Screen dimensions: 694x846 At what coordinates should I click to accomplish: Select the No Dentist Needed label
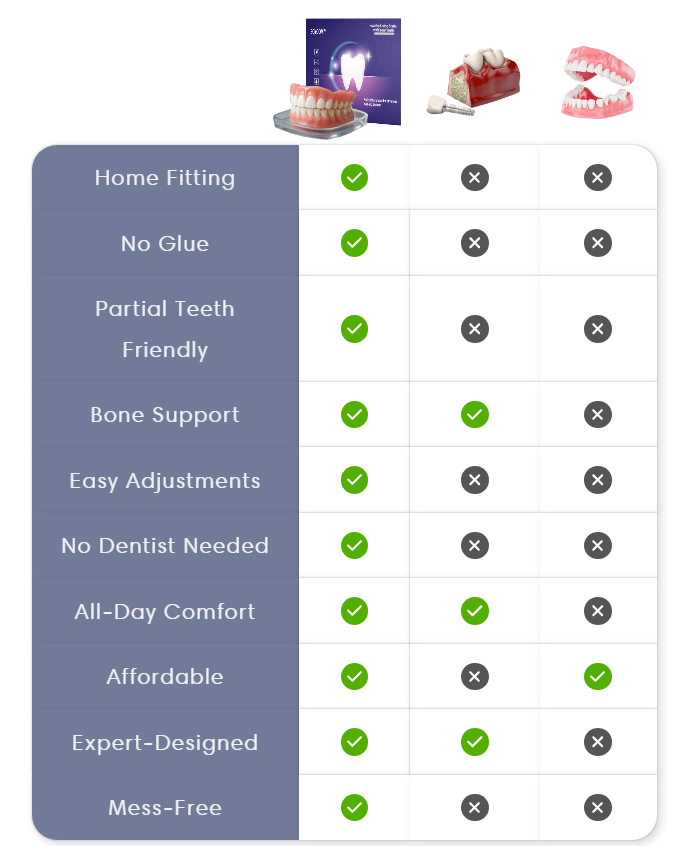[x=165, y=546]
